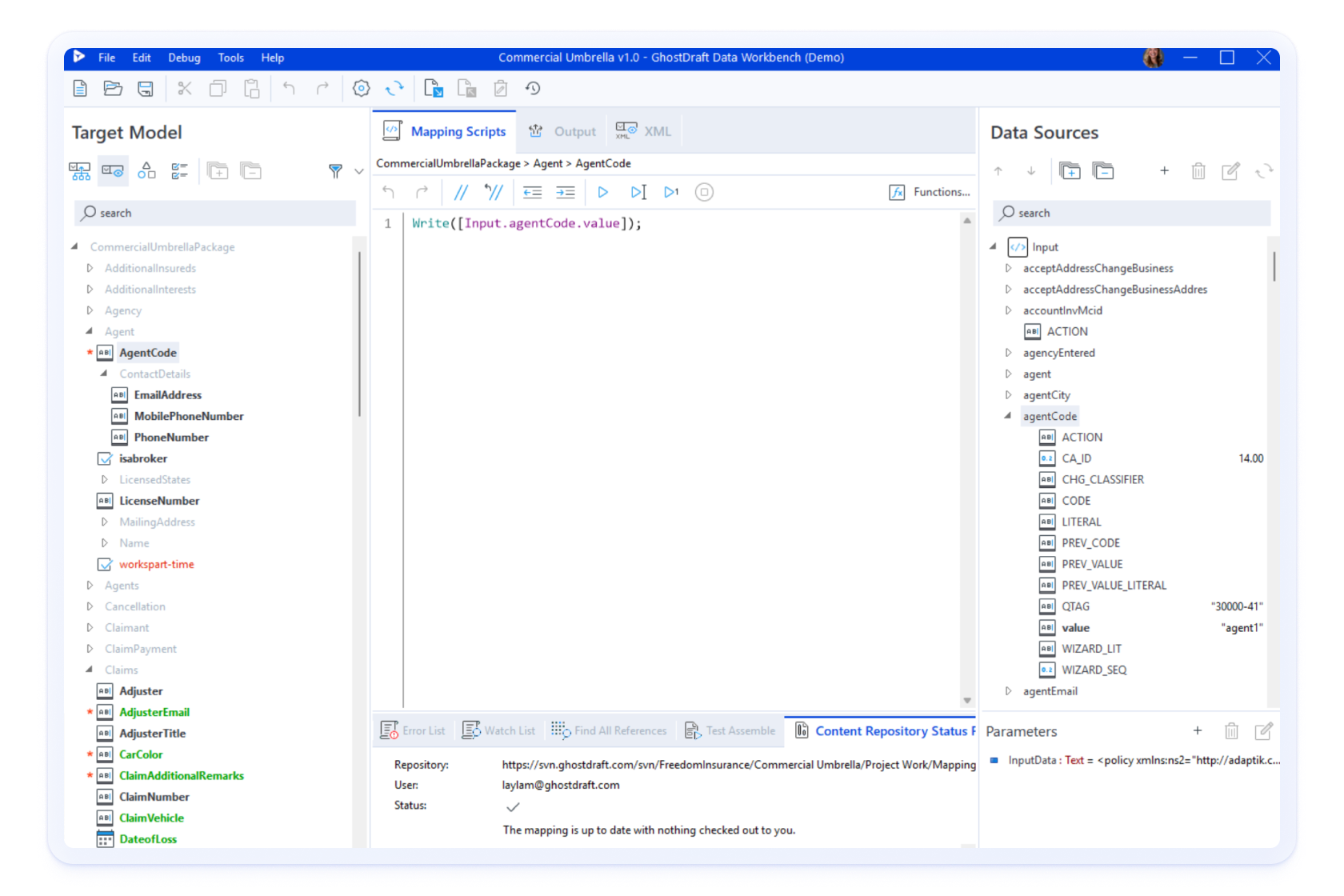Add a new parameter plus icon
The width and height of the screenshot is (1344, 896).
coord(1198,730)
